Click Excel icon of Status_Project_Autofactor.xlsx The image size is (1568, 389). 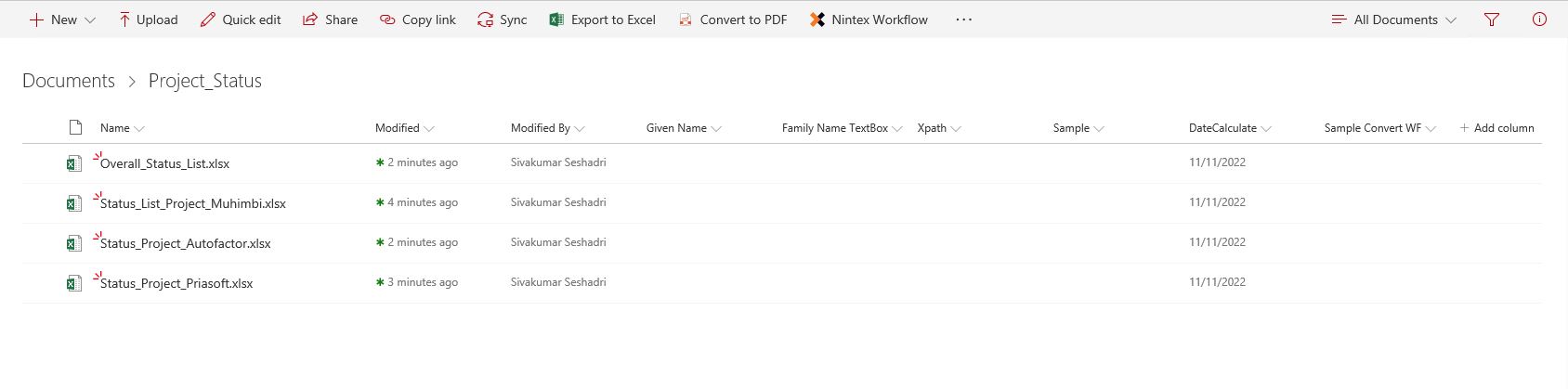(73, 244)
